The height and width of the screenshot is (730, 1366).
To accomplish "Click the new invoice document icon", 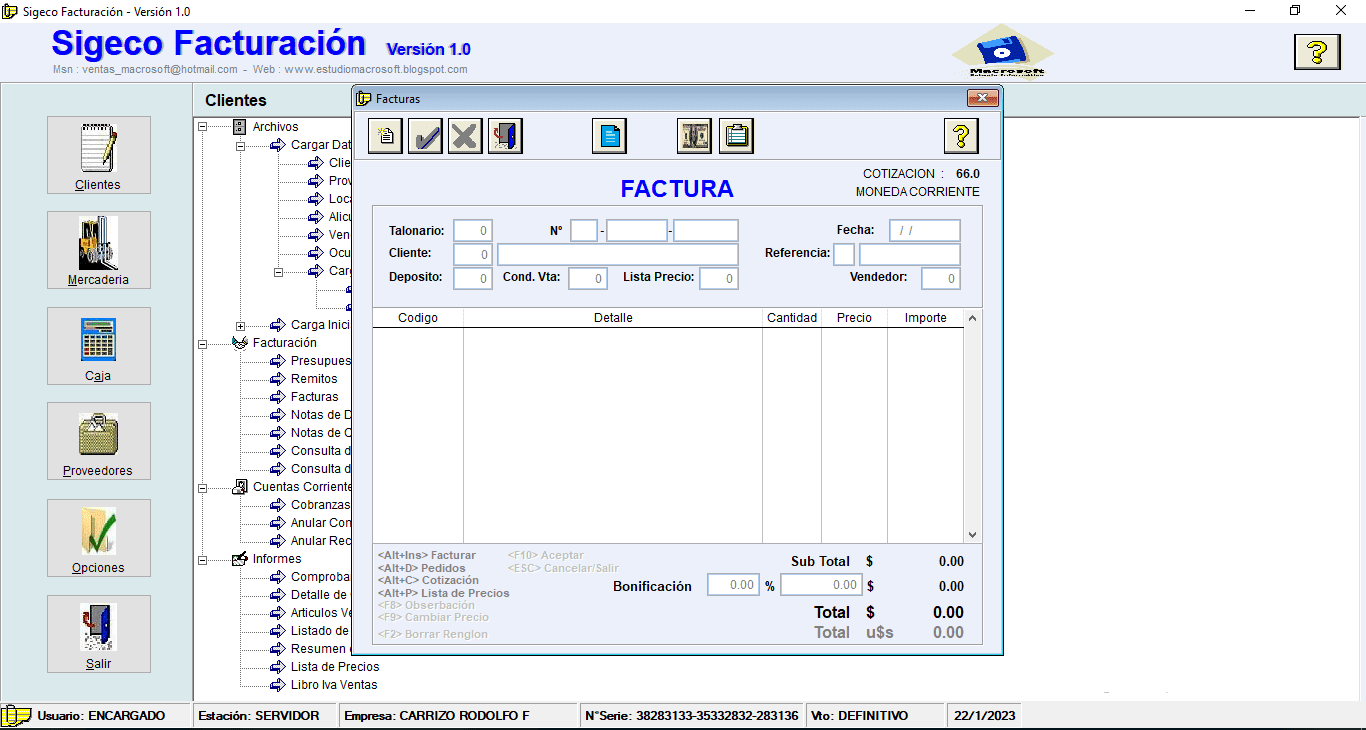I will coord(386,136).
